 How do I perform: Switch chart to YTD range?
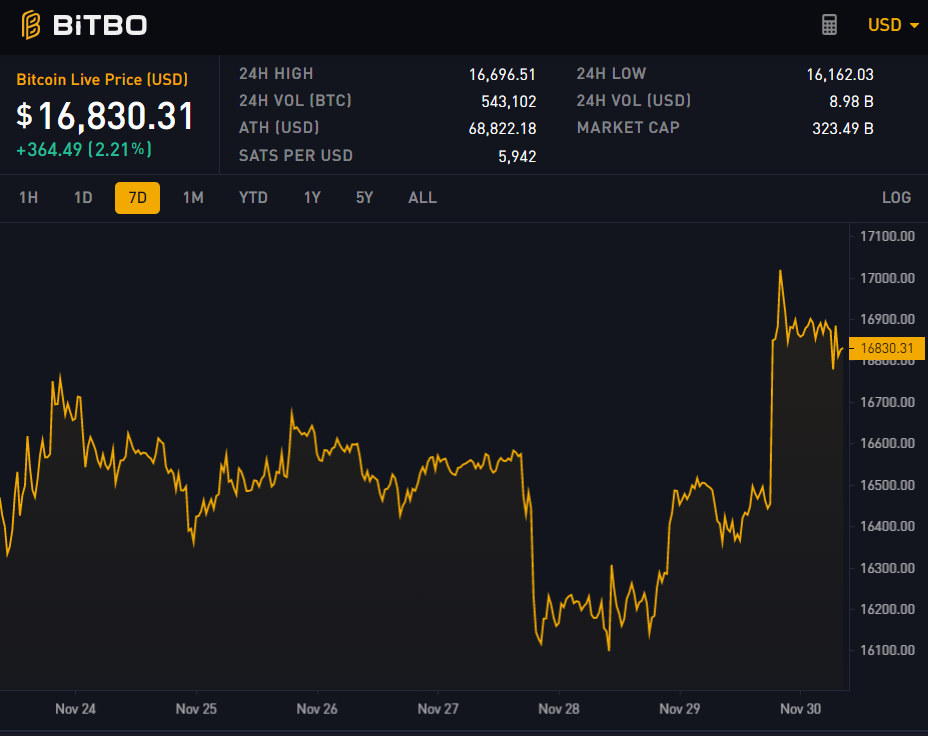click(x=253, y=198)
